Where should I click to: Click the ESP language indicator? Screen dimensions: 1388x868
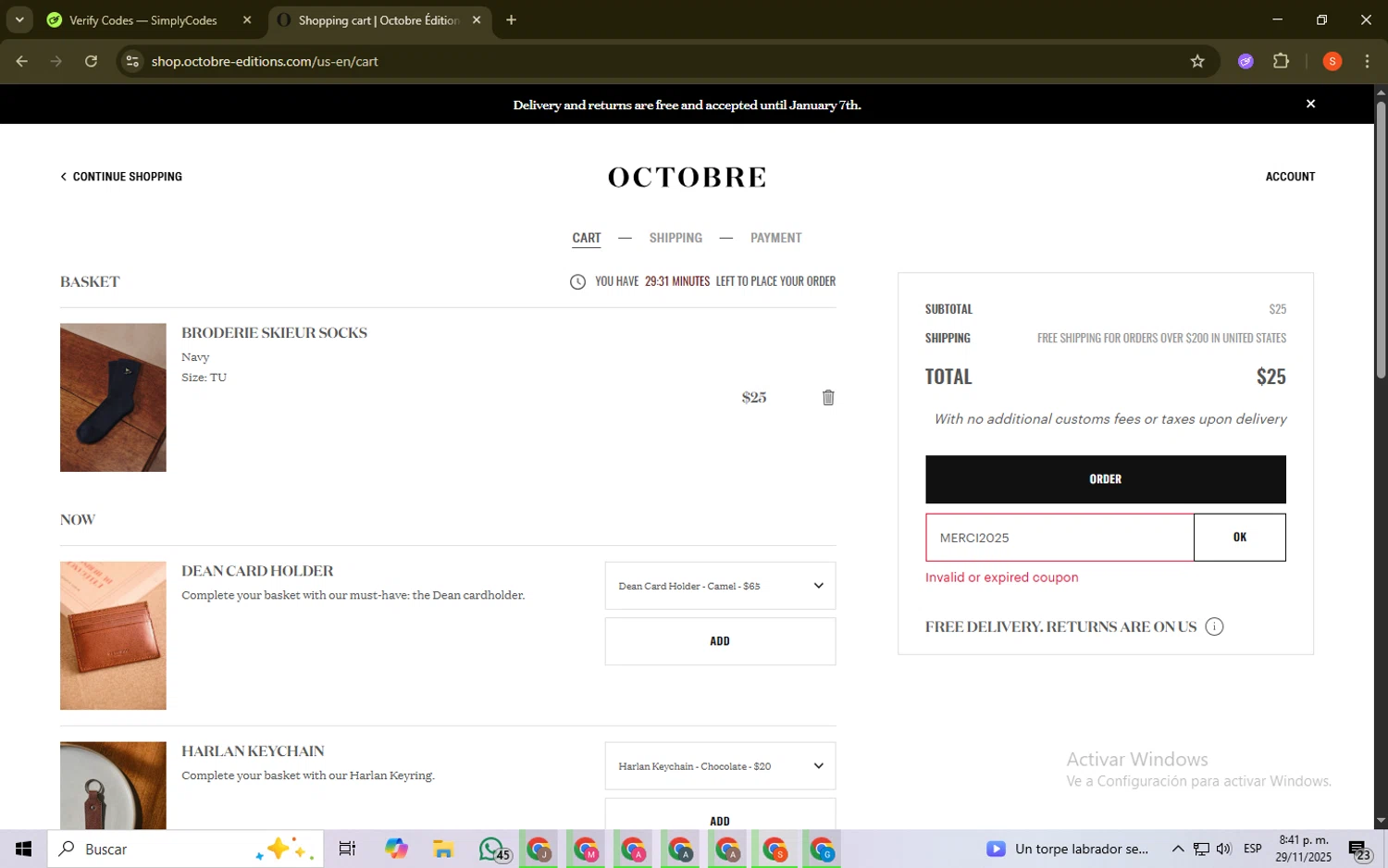tap(1252, 849)
